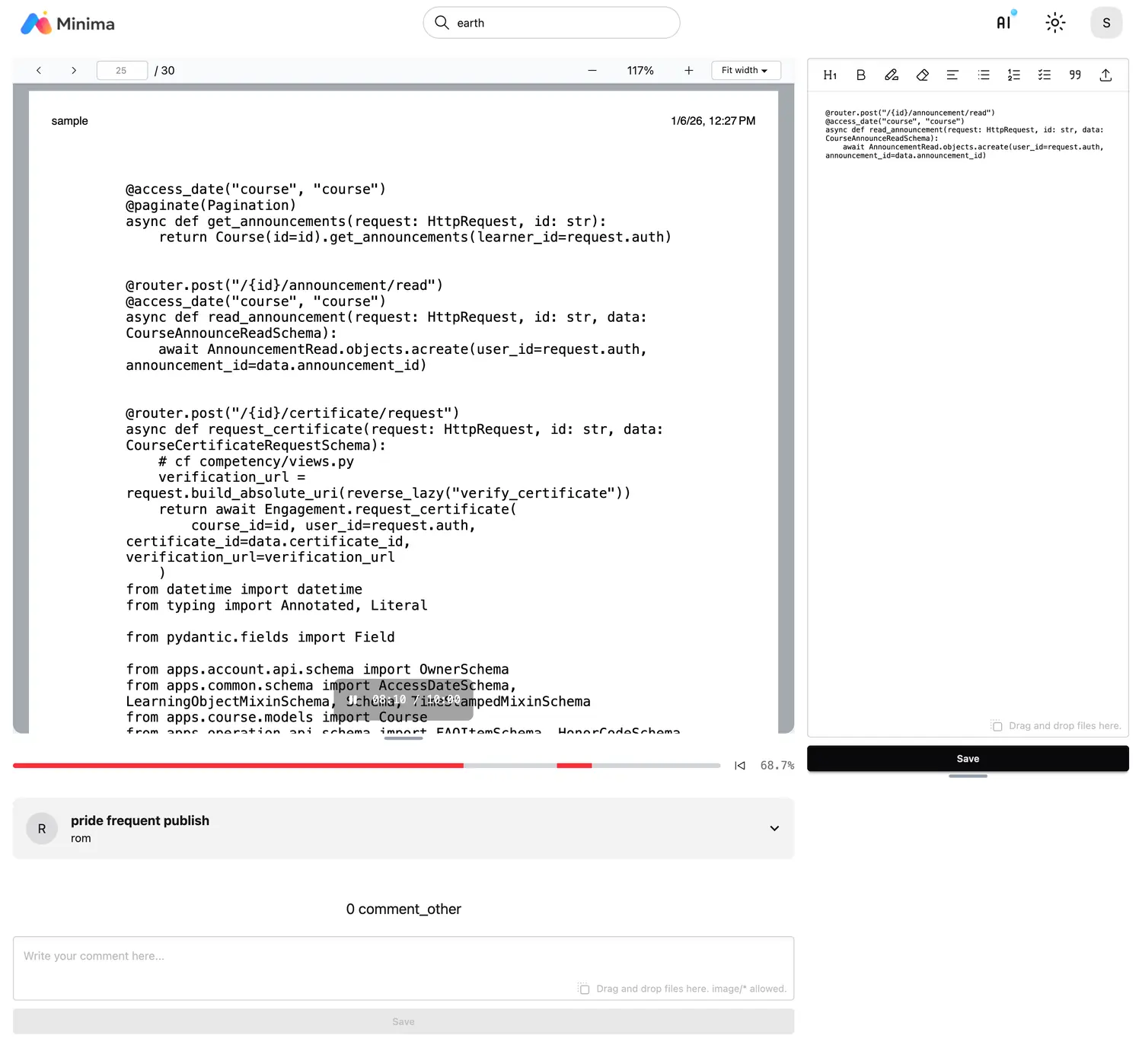Viewport: 1142px width, 1064px height.
Task: Toggle bold formatting in note editor
Action: pos(860,75)
